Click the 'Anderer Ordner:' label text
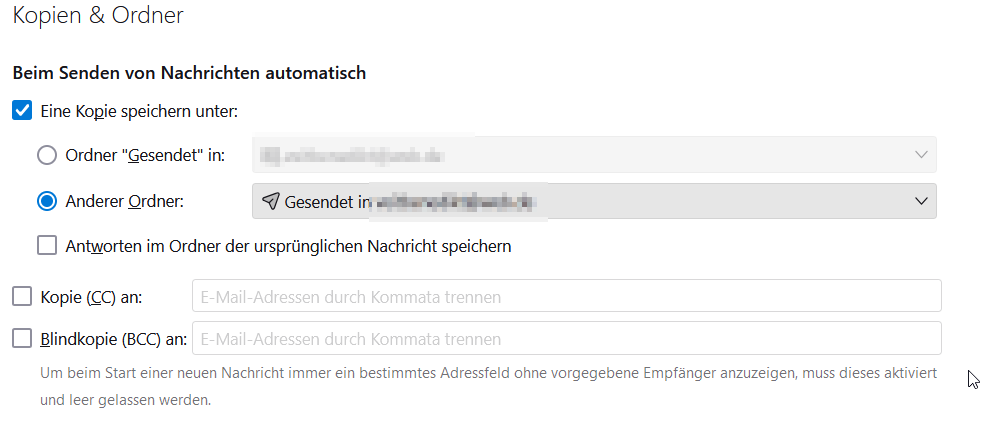This screenshot has height=423, width=996. click(126, 201)
